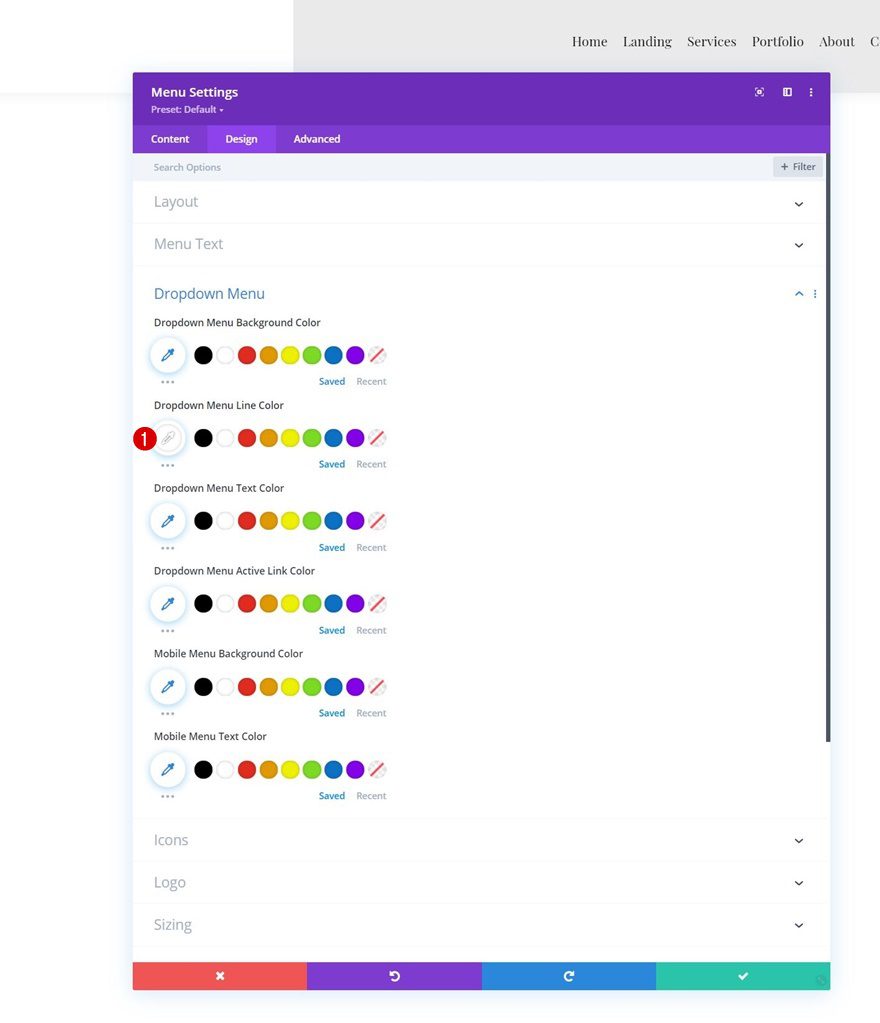
Task: Select Portfolio in the site navigation menu
Action: (778, 41)
